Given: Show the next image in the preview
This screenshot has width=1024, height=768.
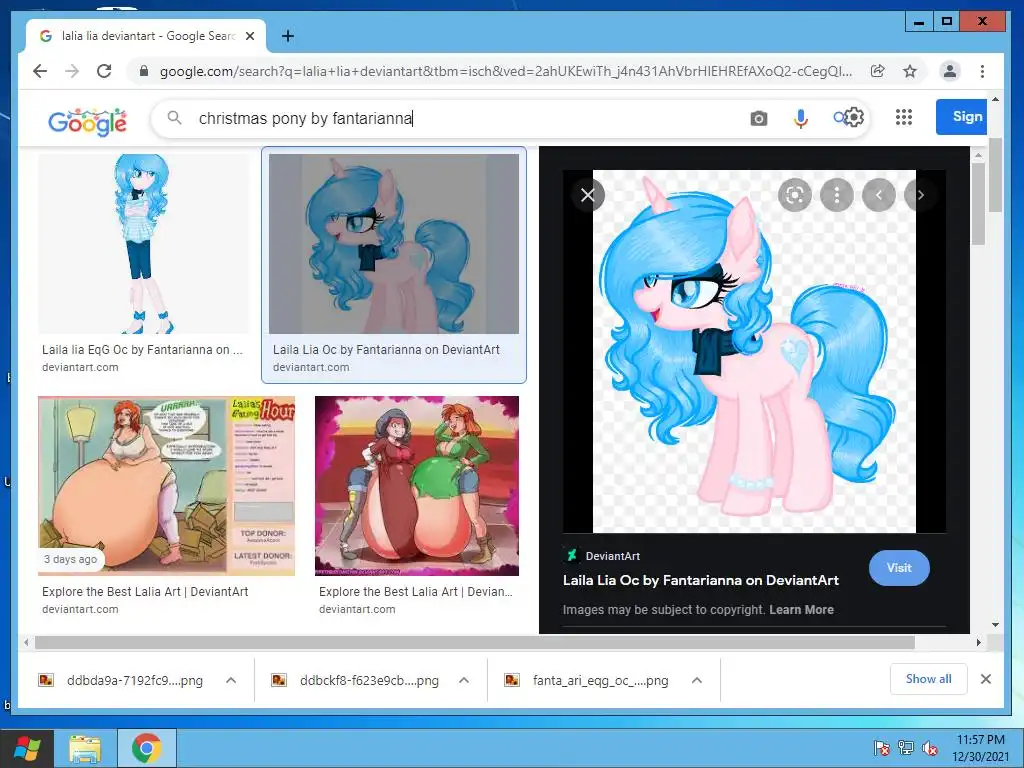Looking at the screenshot, I should [x=920, y=195].
